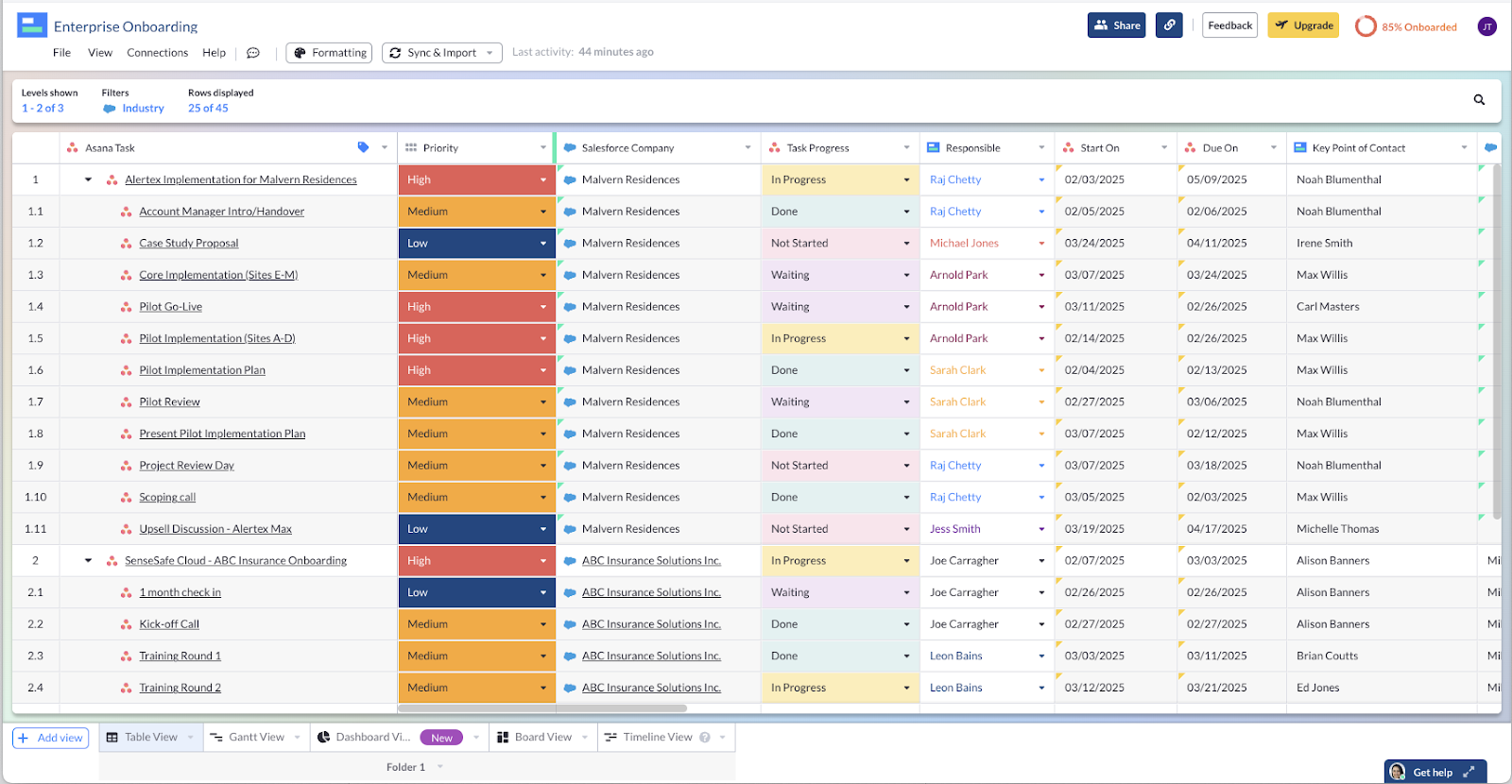Viewport: 1512px width, 784px height.
Task: Click the Asana icon beside Pilot Go-Live
Action: pyautogui.click(x=126, y=307)
